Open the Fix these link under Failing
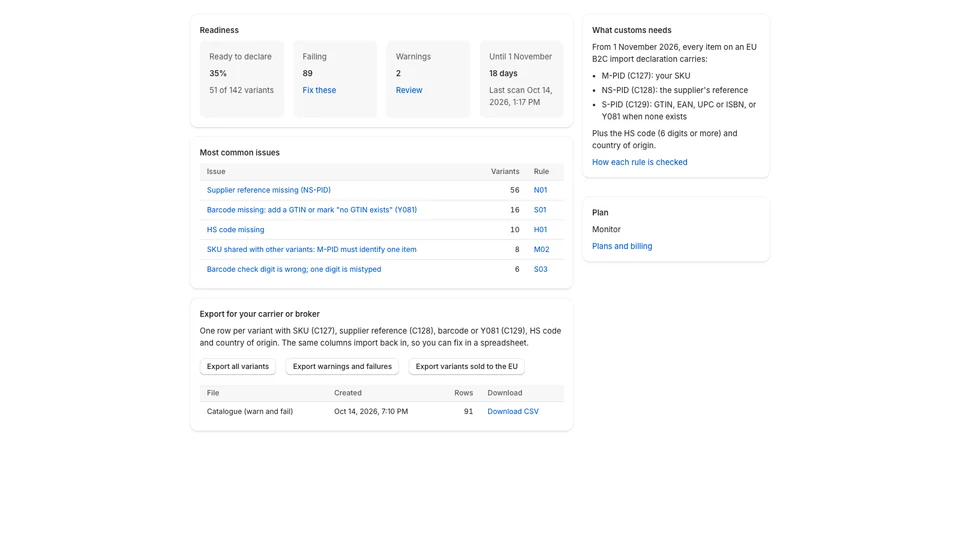Screen dimensions: 960x540 (x=319, y=90)
